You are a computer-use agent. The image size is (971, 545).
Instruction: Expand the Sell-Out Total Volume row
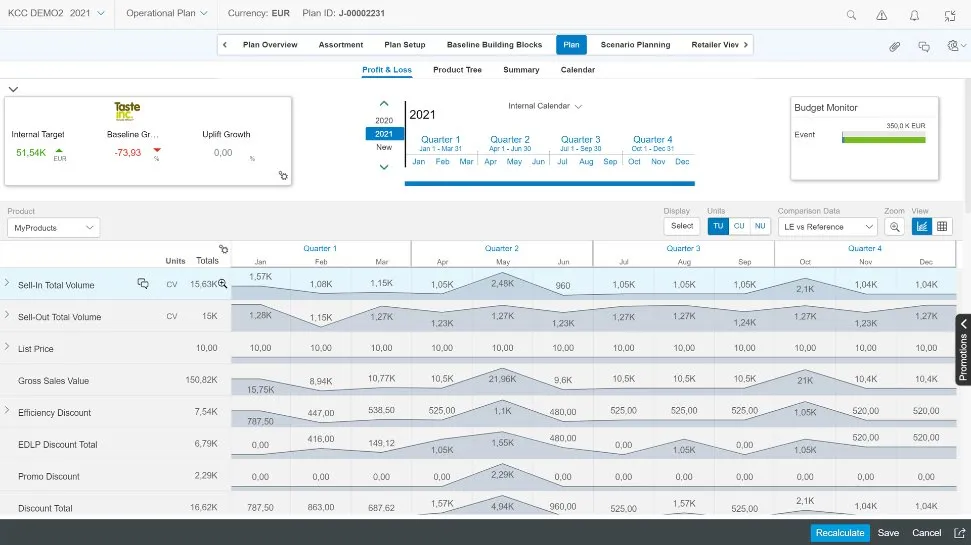[7, 316]
